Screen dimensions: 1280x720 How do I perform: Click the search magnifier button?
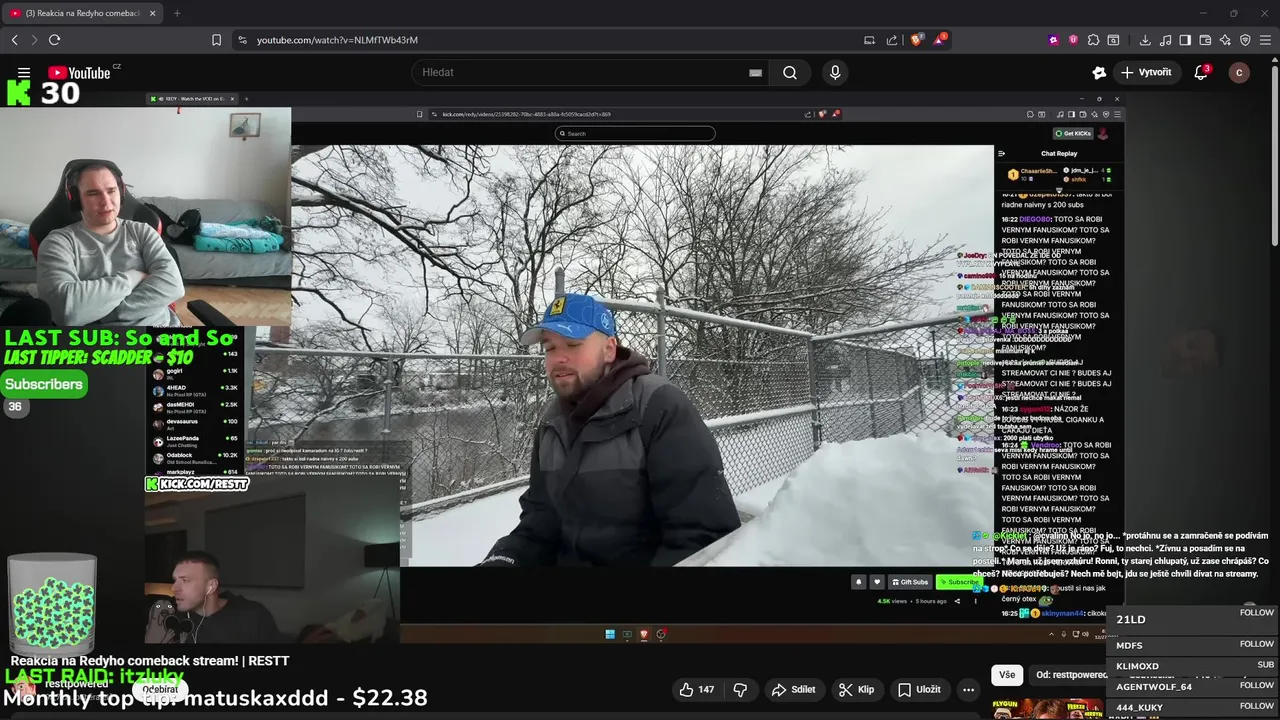[x=790, y=72]
